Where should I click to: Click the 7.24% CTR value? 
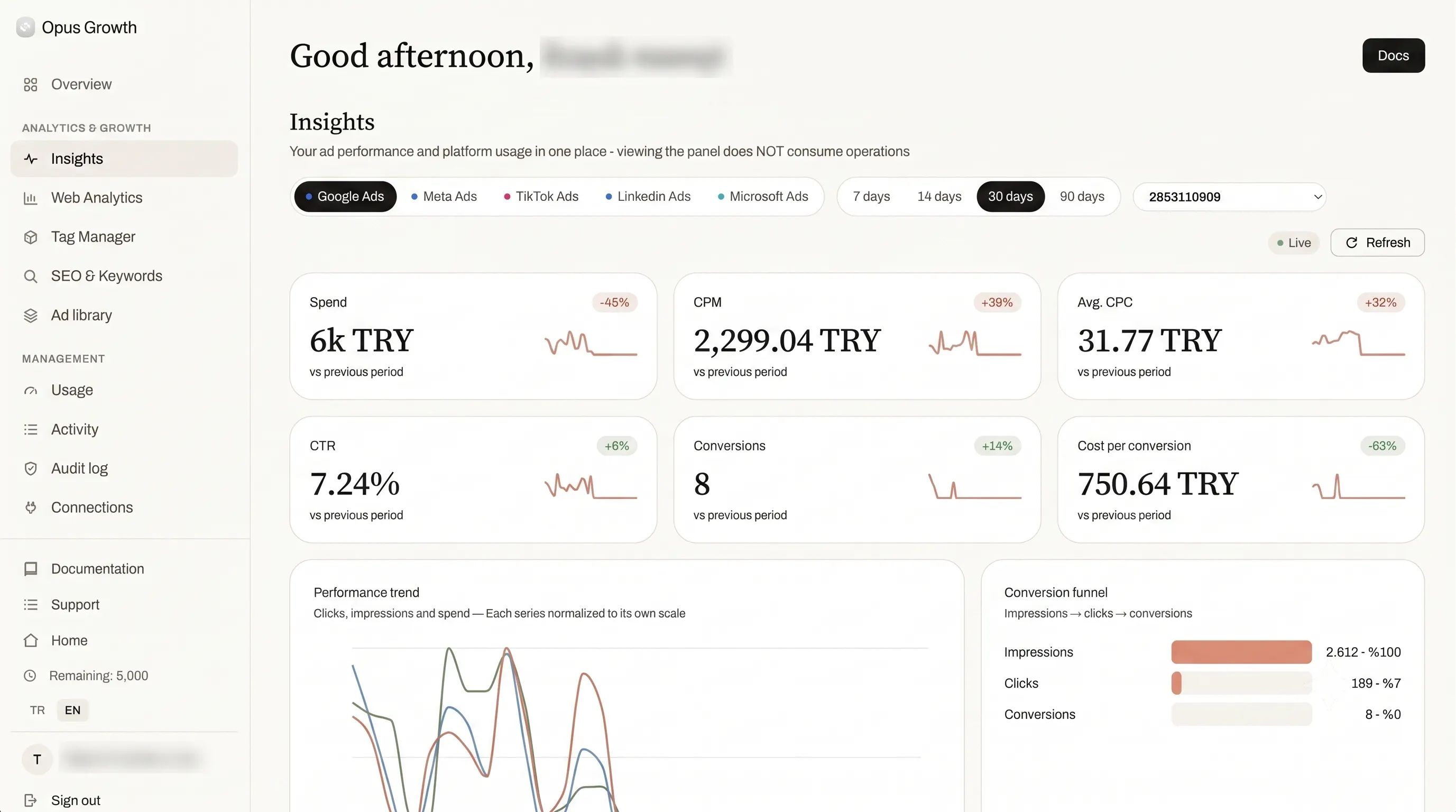355,484
